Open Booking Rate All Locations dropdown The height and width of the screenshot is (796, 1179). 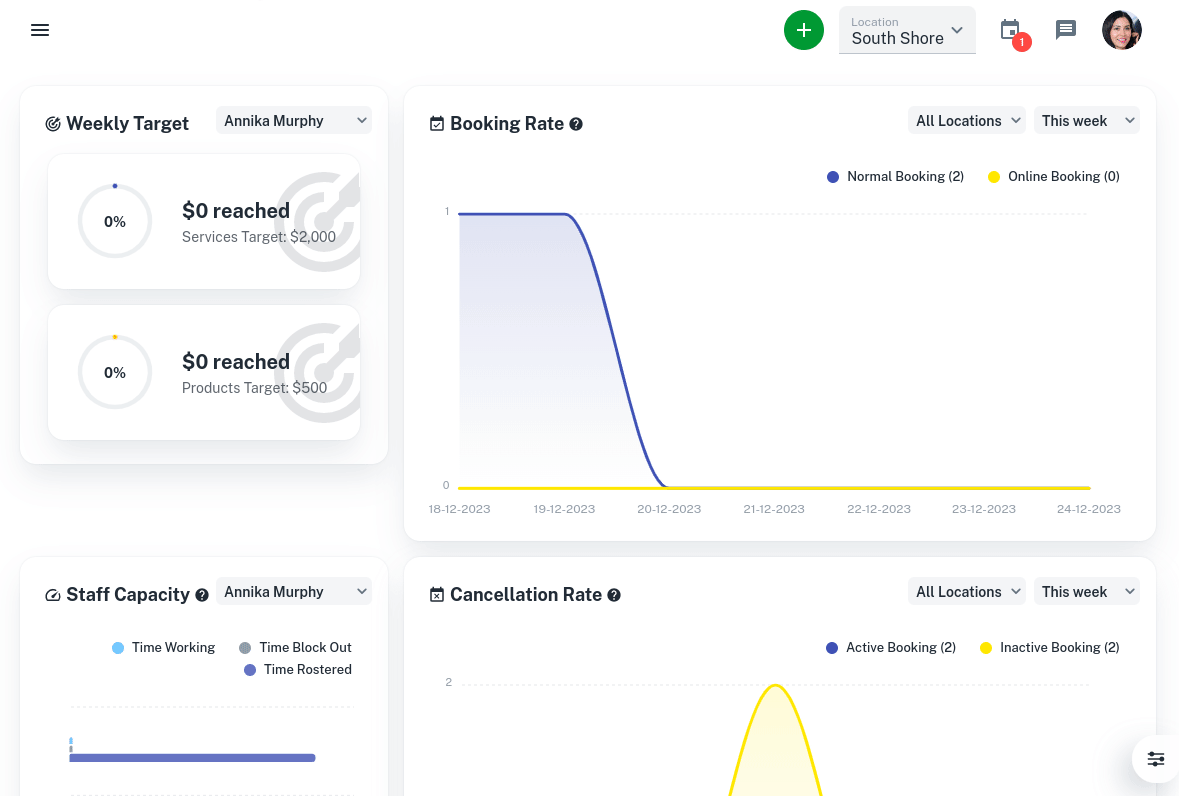(x=967, y=121)
